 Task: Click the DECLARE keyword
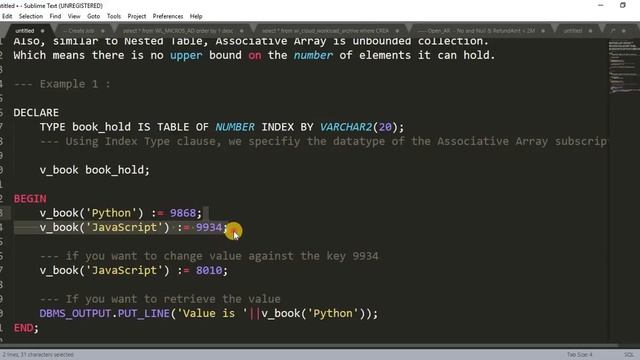pyautogui.click(x=36, y=113)
